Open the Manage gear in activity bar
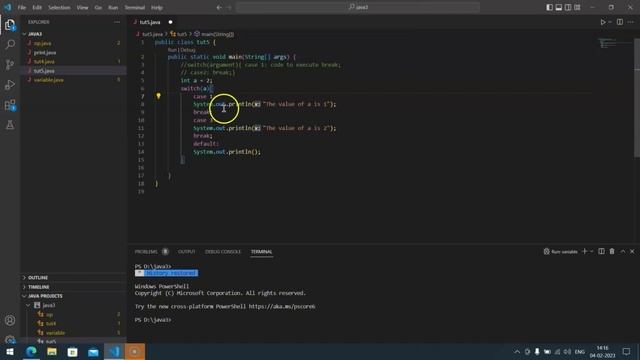 tap(10, 339)
